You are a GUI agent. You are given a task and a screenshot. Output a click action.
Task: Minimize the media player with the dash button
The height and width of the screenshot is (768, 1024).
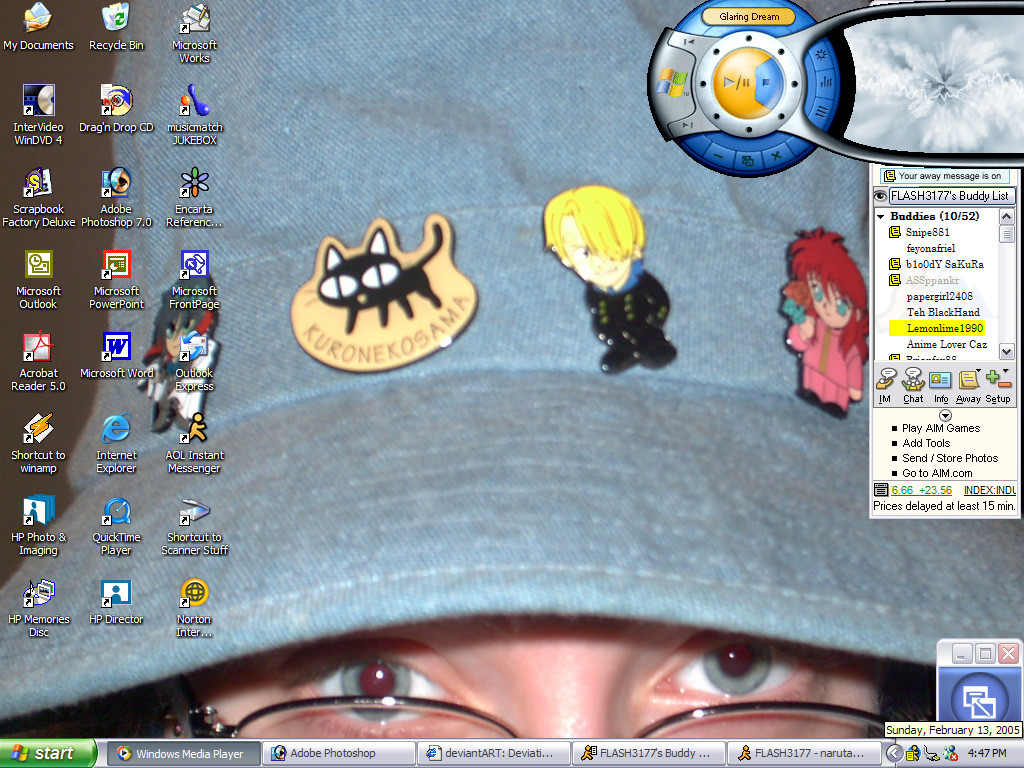coord(719,155)
